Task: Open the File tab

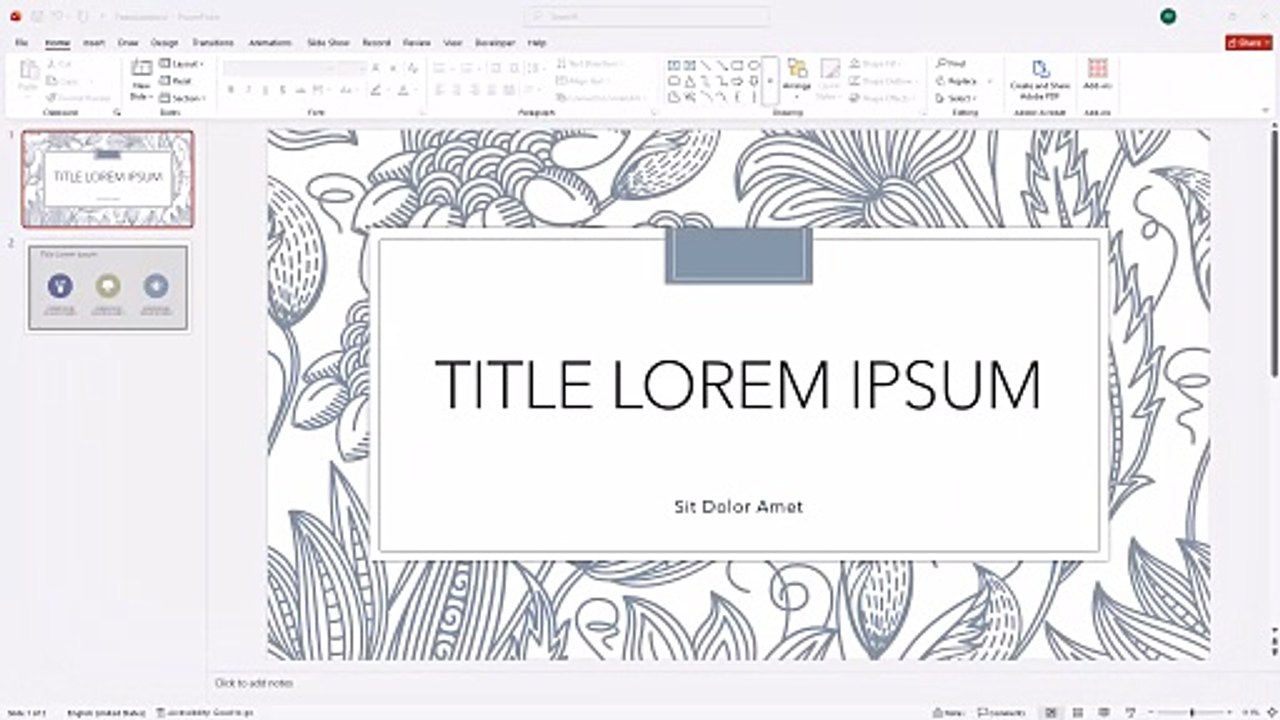Action: pyautogui.click(x=22, y=43)
